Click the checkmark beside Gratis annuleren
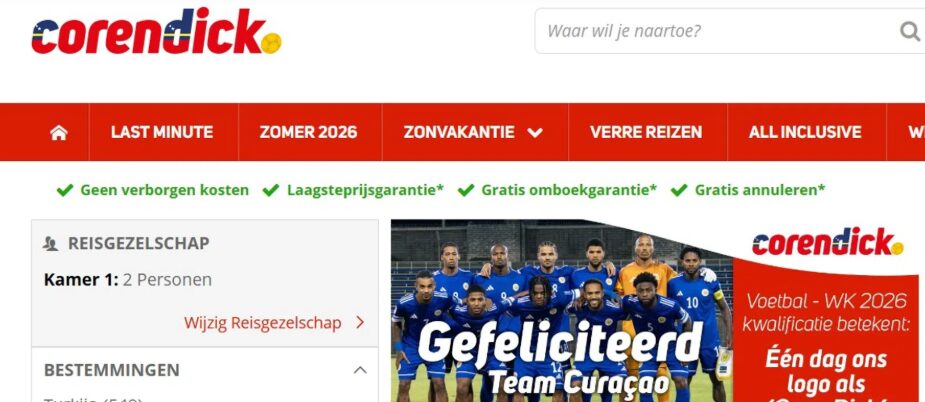Viewport: 925px width, 402px height. click(679, 190)
